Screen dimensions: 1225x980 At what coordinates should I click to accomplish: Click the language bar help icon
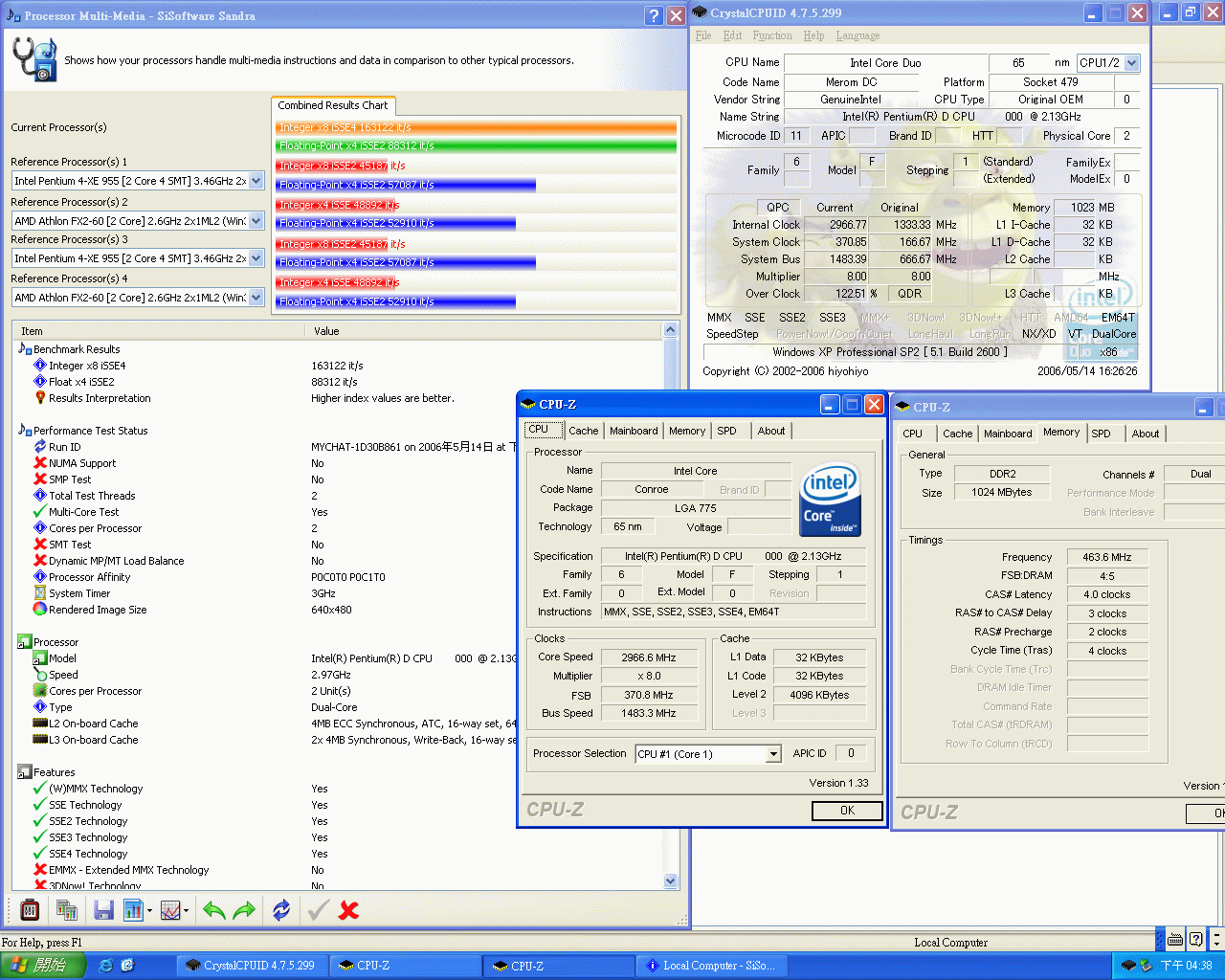pos(1195,939)
